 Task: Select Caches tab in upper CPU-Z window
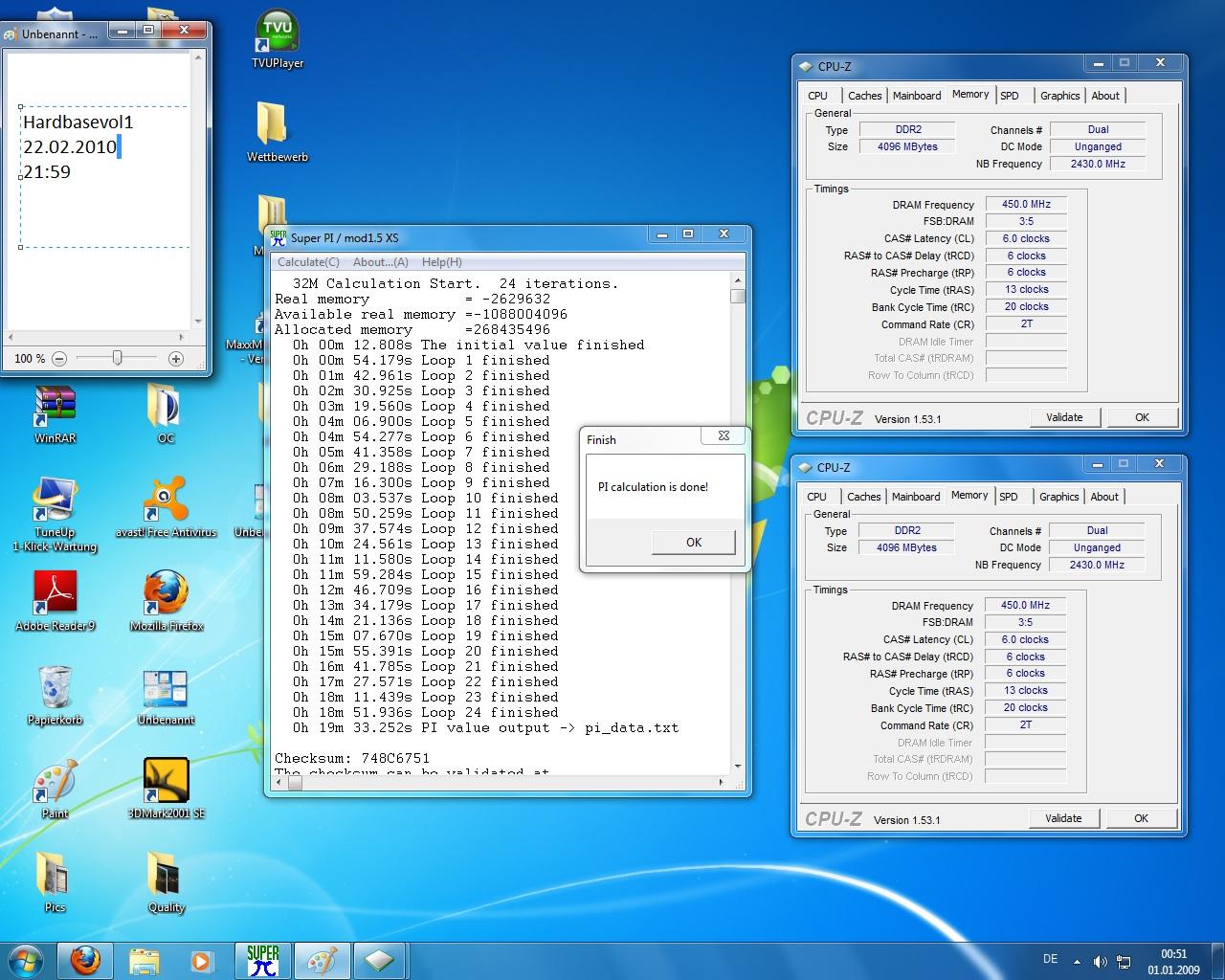tap(864, 96)
